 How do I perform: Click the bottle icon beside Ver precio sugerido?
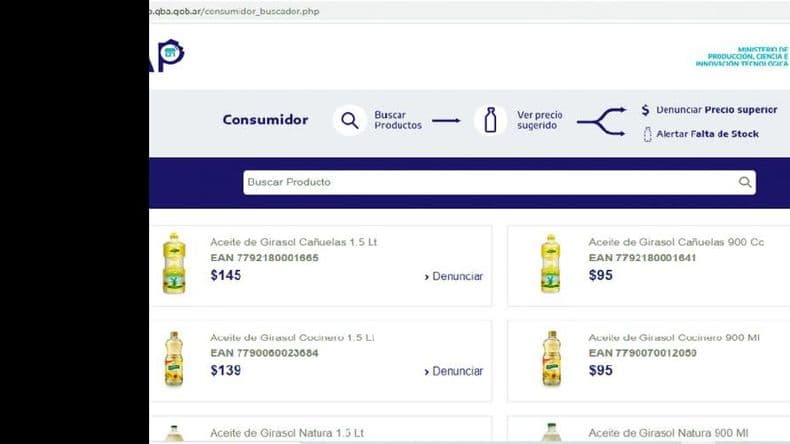490,120
